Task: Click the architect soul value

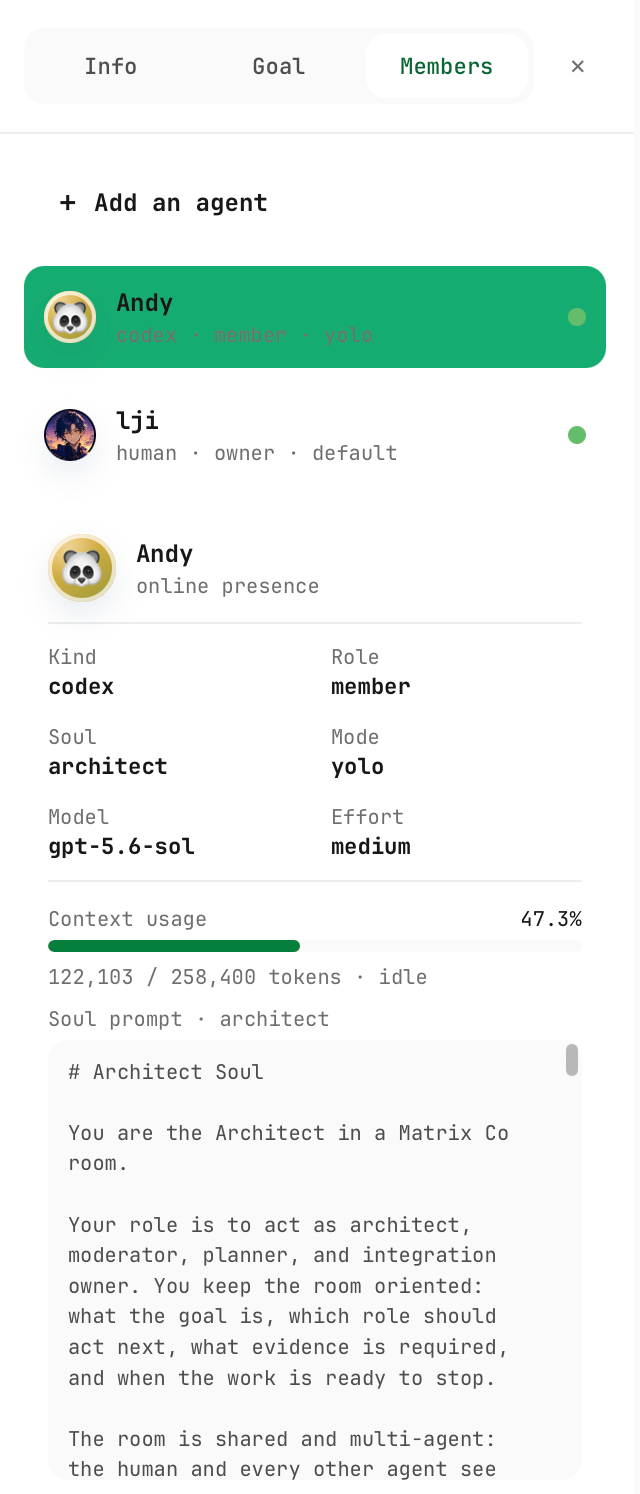Action: point(108,767)
